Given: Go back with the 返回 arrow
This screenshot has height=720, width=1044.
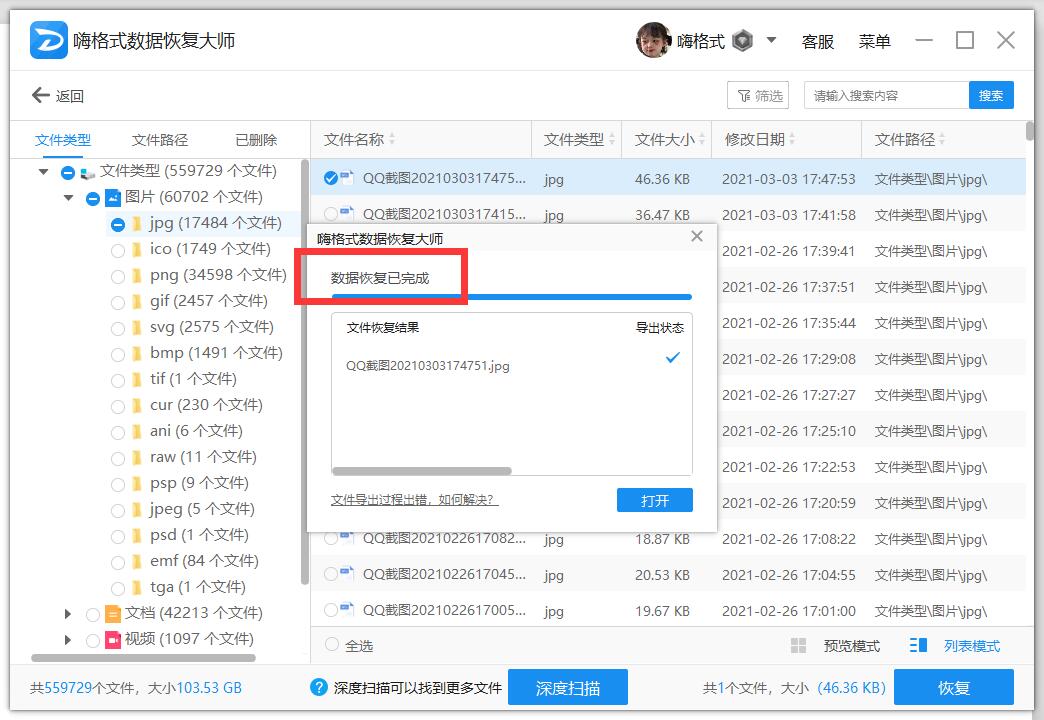Looking at the screenshot, I should click(58, 96).
